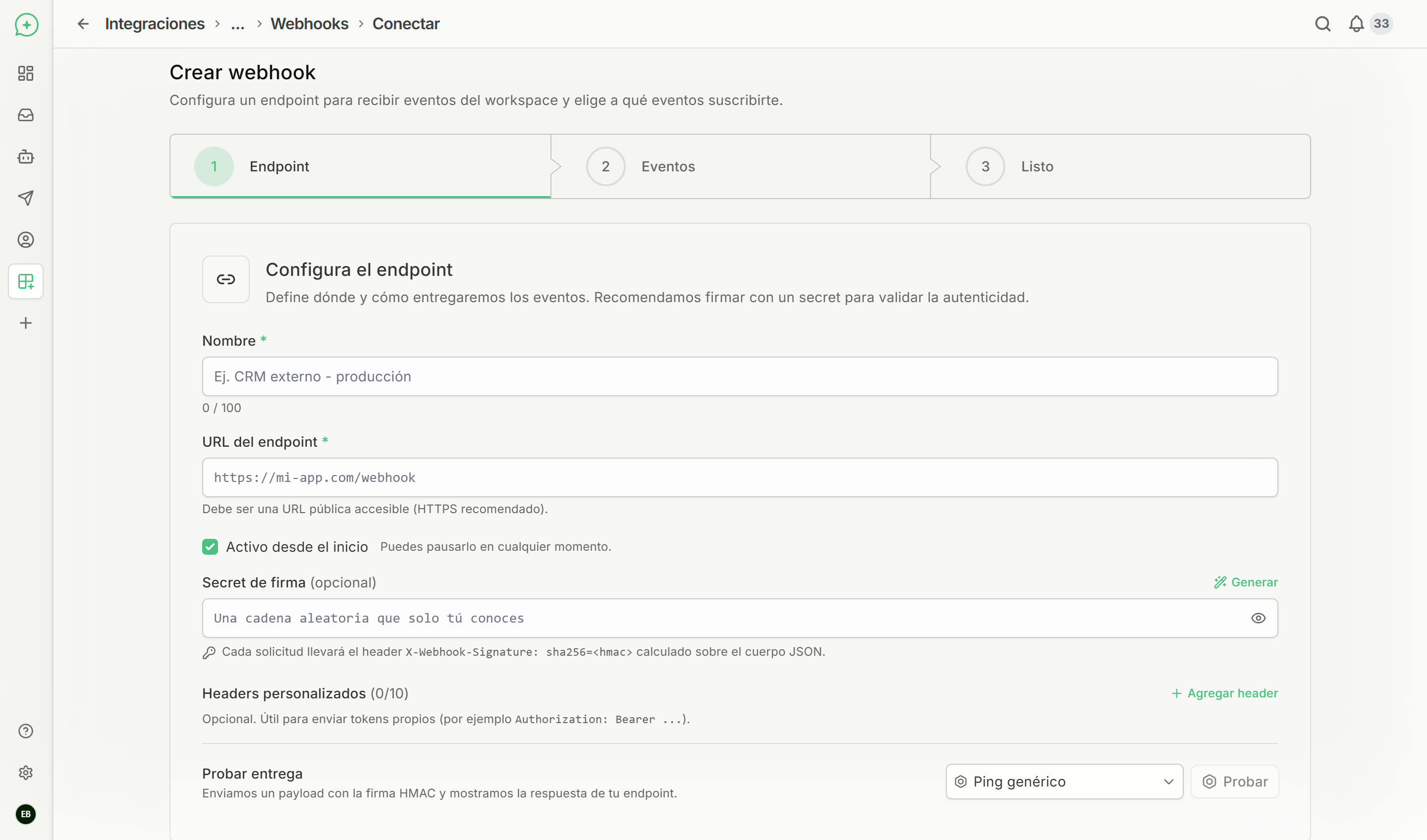Click Generar to create a secret
1427x840 pixels.
[x=1246, y=582]
